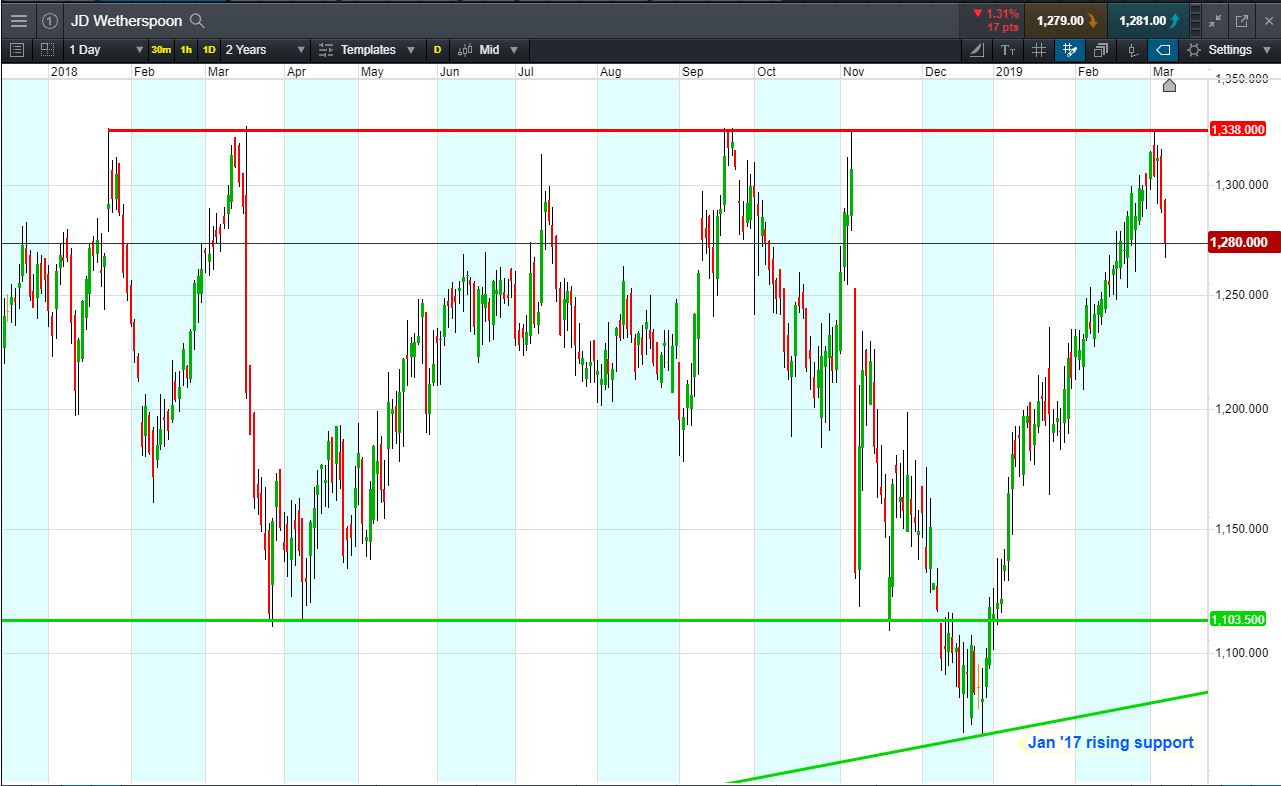Click the 1.31% price change indicator

click(995, 14)
